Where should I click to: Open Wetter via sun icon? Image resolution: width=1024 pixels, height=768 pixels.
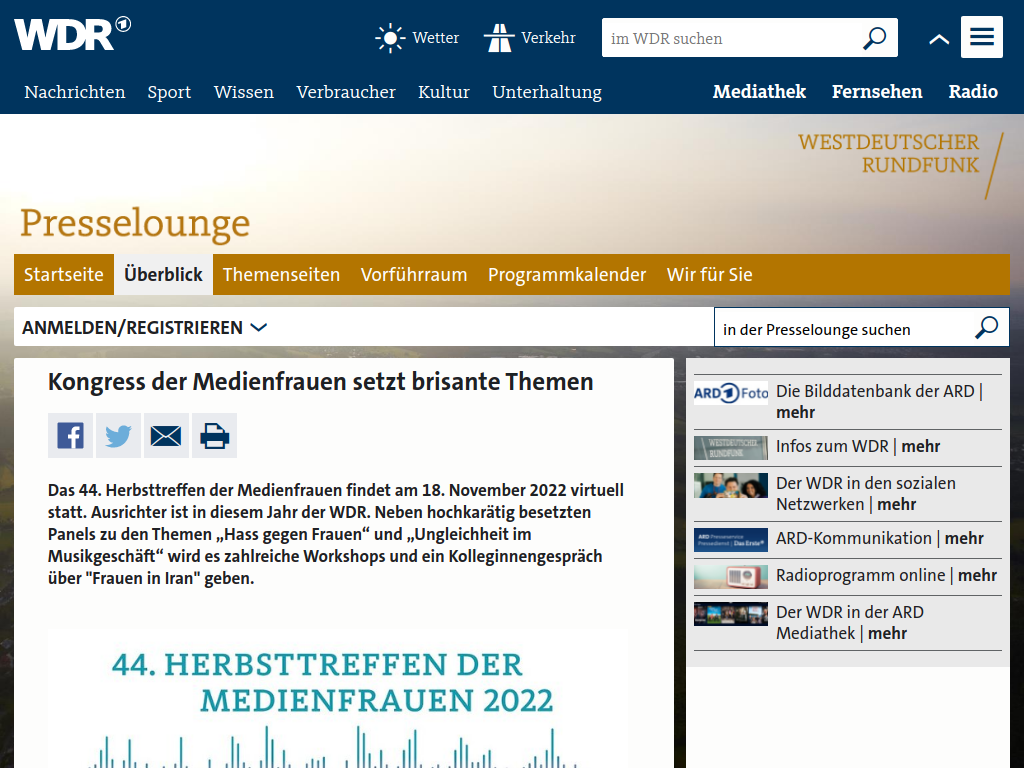coord(390,38)
